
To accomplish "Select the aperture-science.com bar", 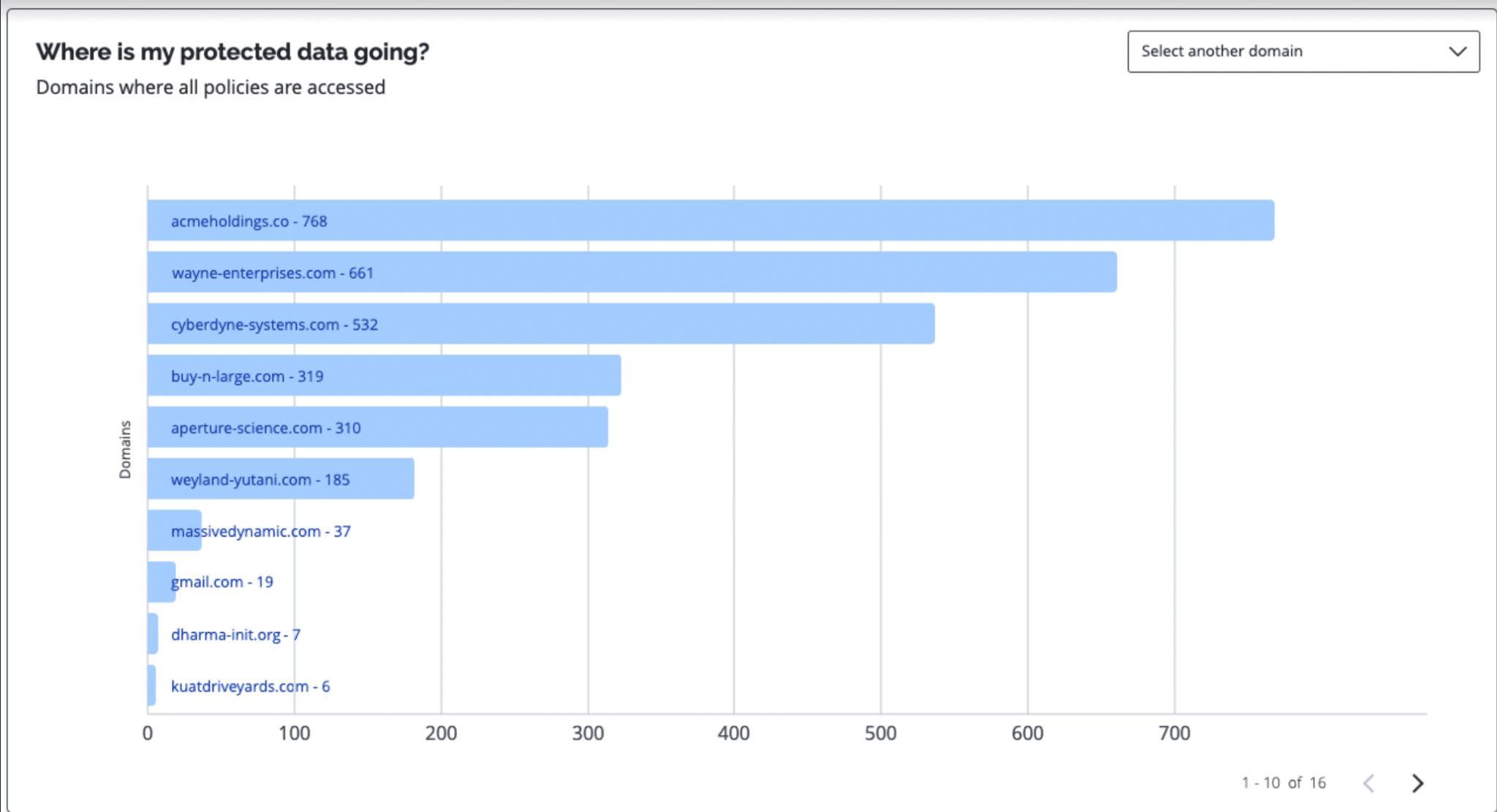I will pyautogui.click(x=378, y=427).
